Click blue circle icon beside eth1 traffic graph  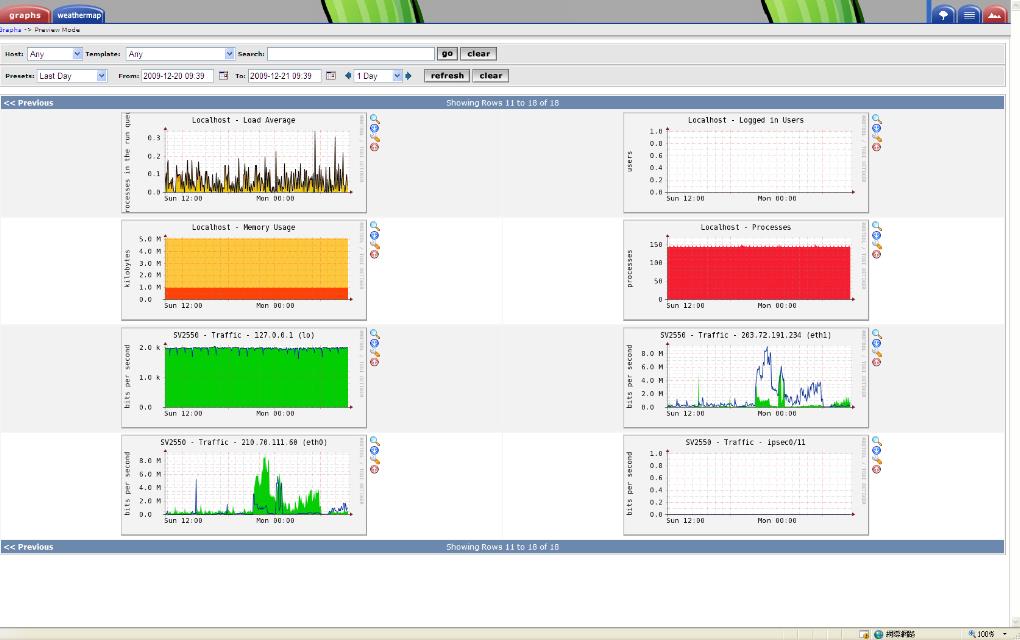tap(877, 343)
